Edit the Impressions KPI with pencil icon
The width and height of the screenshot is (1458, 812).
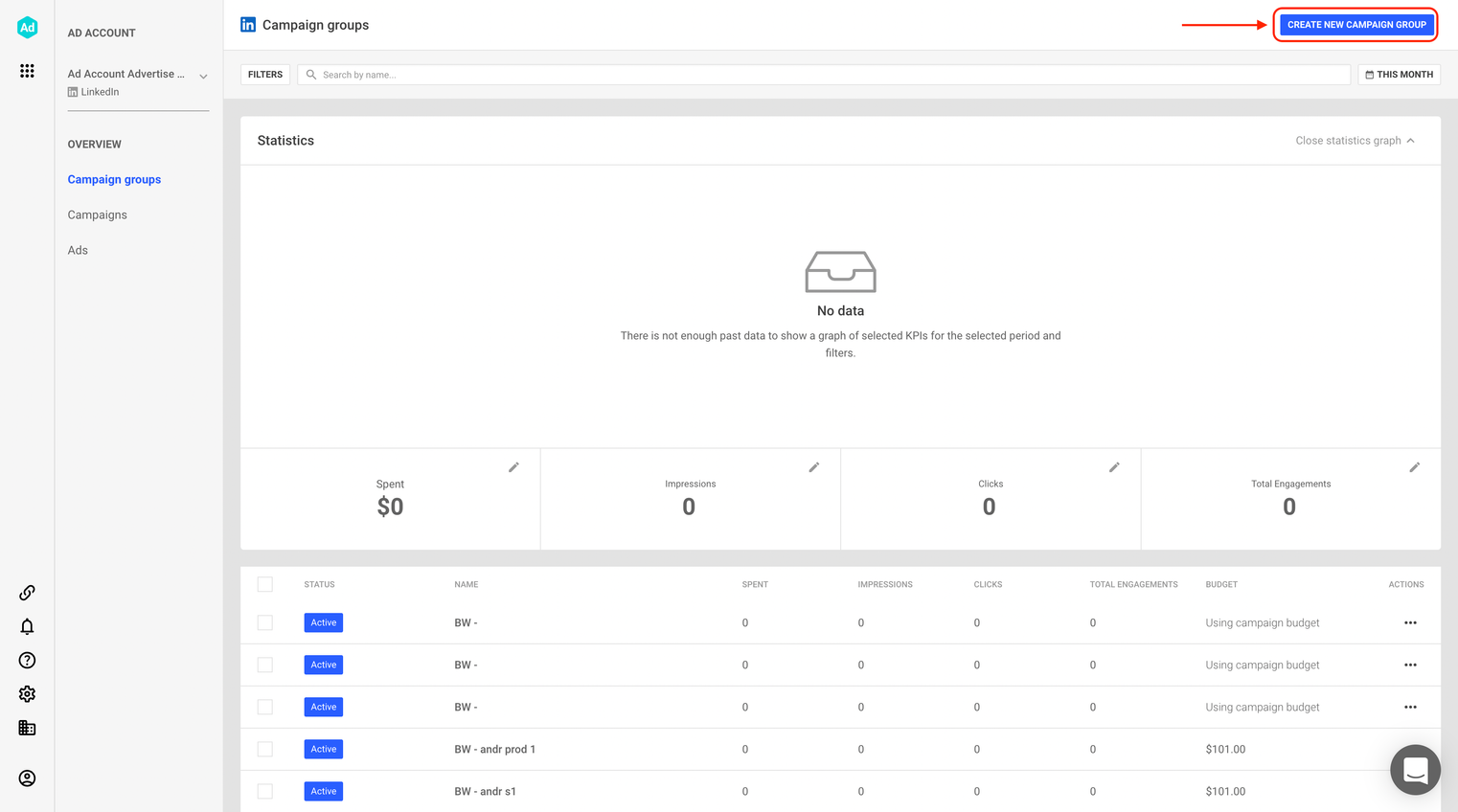click(814, 467)
